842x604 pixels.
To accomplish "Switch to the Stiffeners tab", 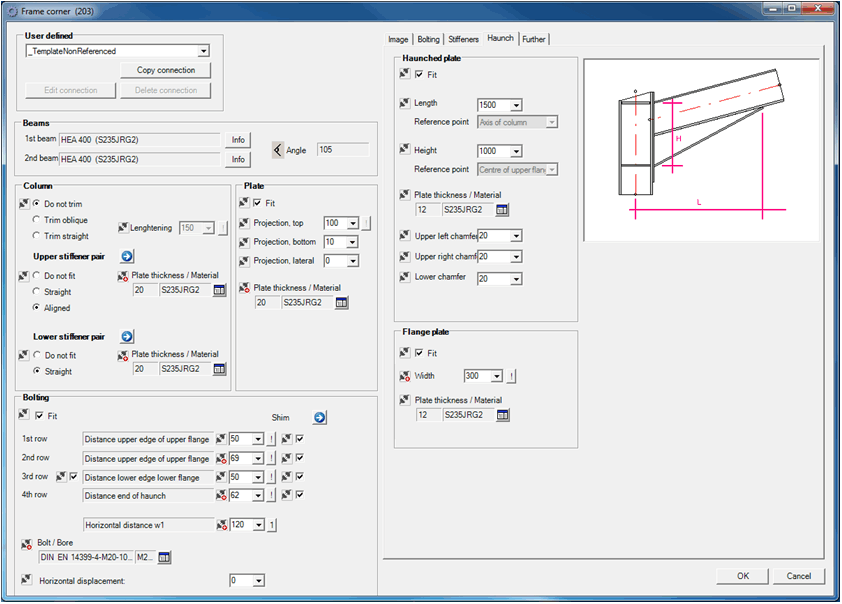I will point(464,39).
